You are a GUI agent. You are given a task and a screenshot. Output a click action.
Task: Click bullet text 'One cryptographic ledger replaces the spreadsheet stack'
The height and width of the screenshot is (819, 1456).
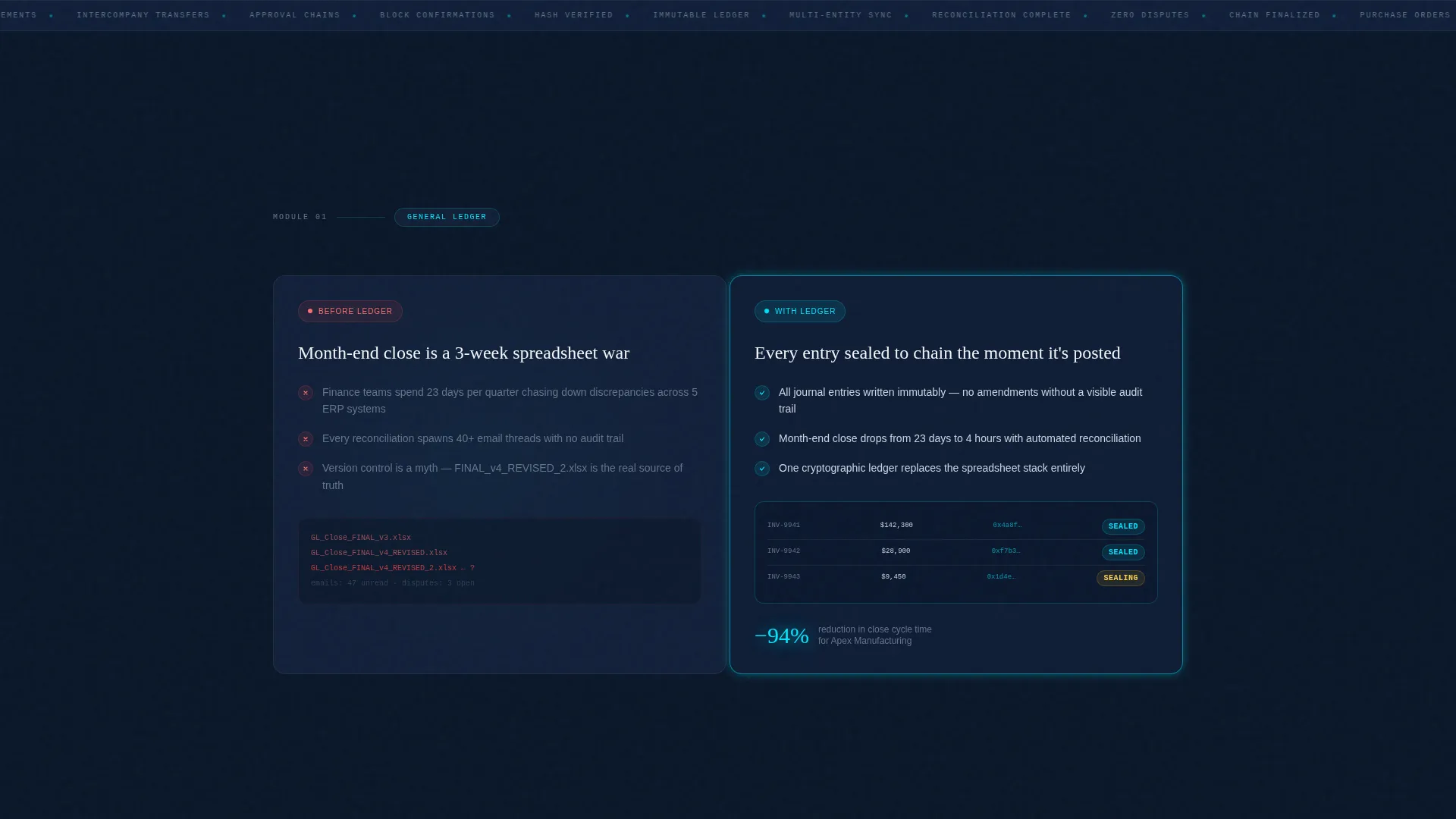pyautogui.click(x=932, y=468)
